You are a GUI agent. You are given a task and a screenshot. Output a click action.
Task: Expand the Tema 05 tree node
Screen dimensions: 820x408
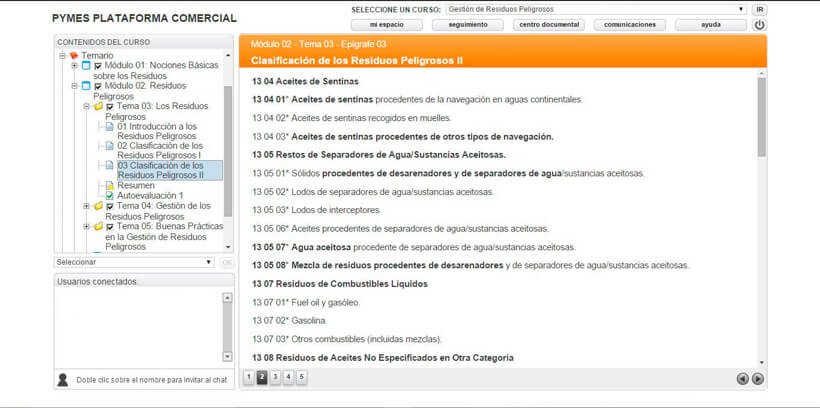[86, 226]
